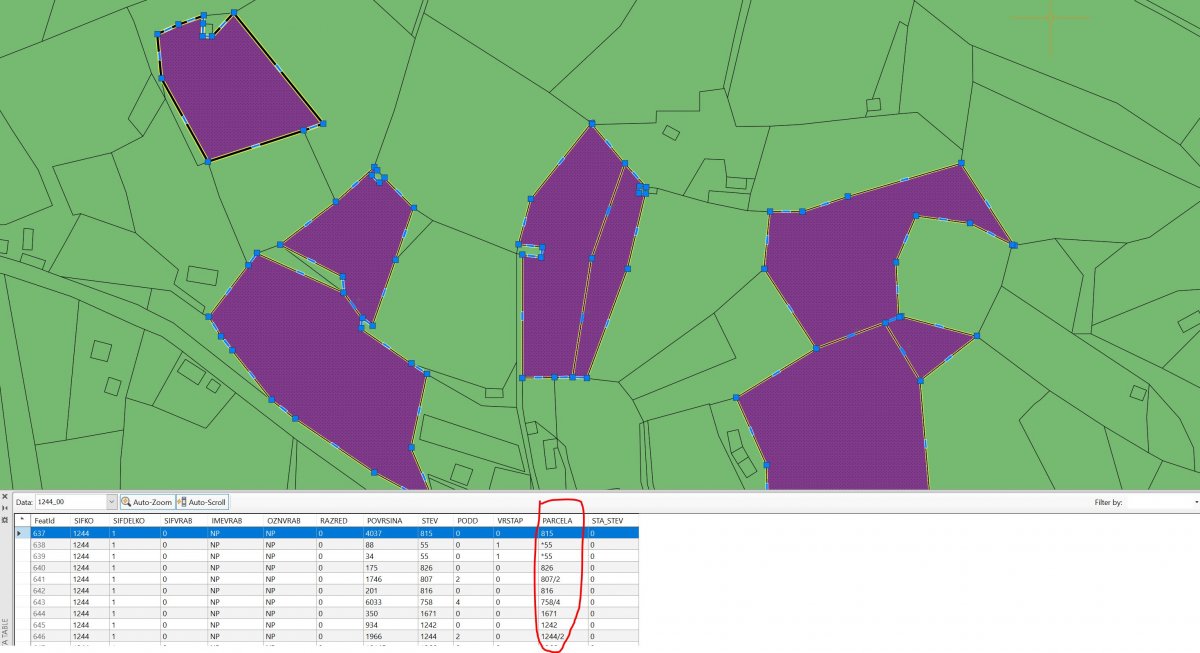Select the IMEVRAB column header
1200x653 pixels.
(224, 521)
